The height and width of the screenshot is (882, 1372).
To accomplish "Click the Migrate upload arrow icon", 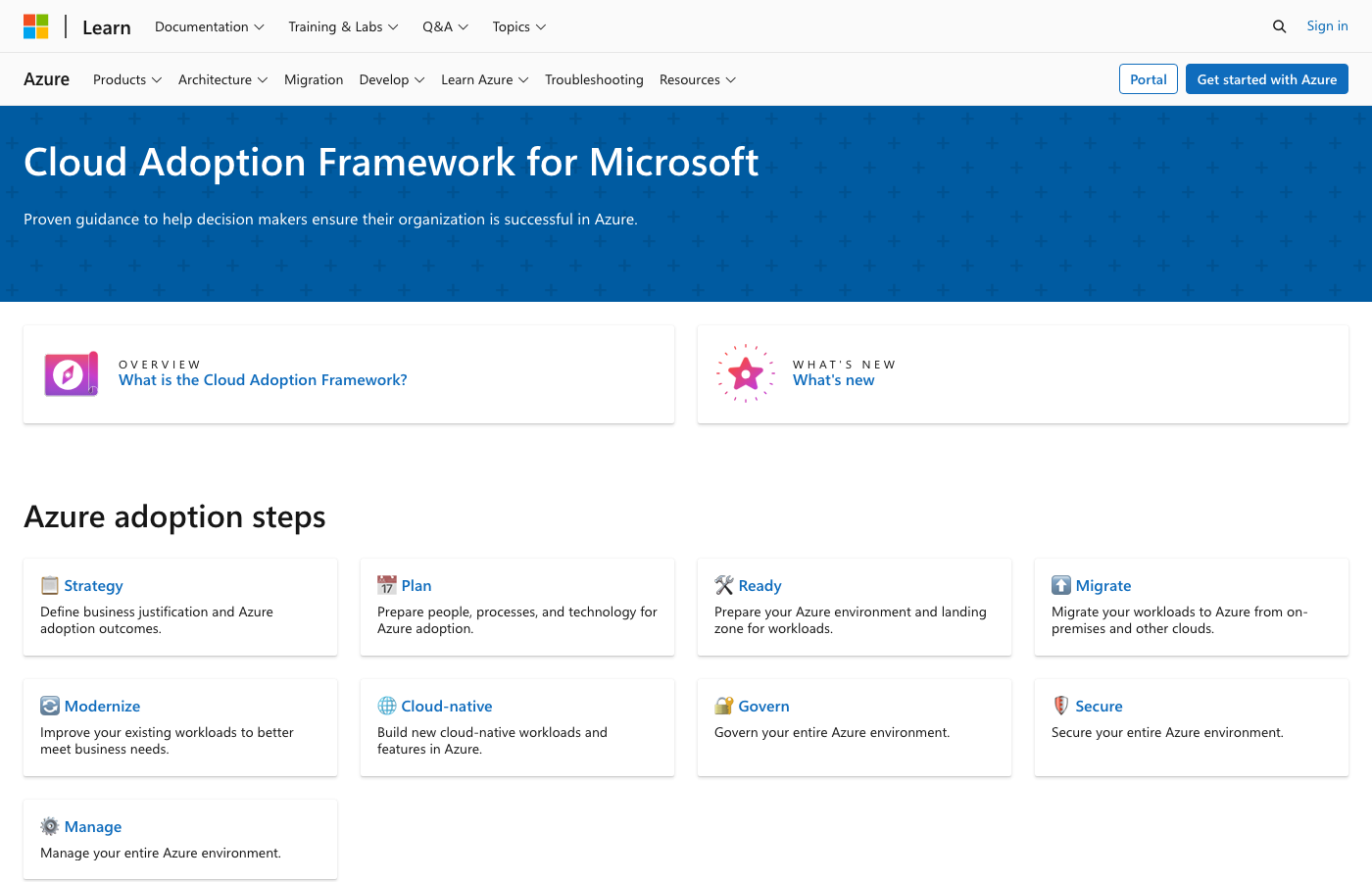I will click(x=1061, y=585).
